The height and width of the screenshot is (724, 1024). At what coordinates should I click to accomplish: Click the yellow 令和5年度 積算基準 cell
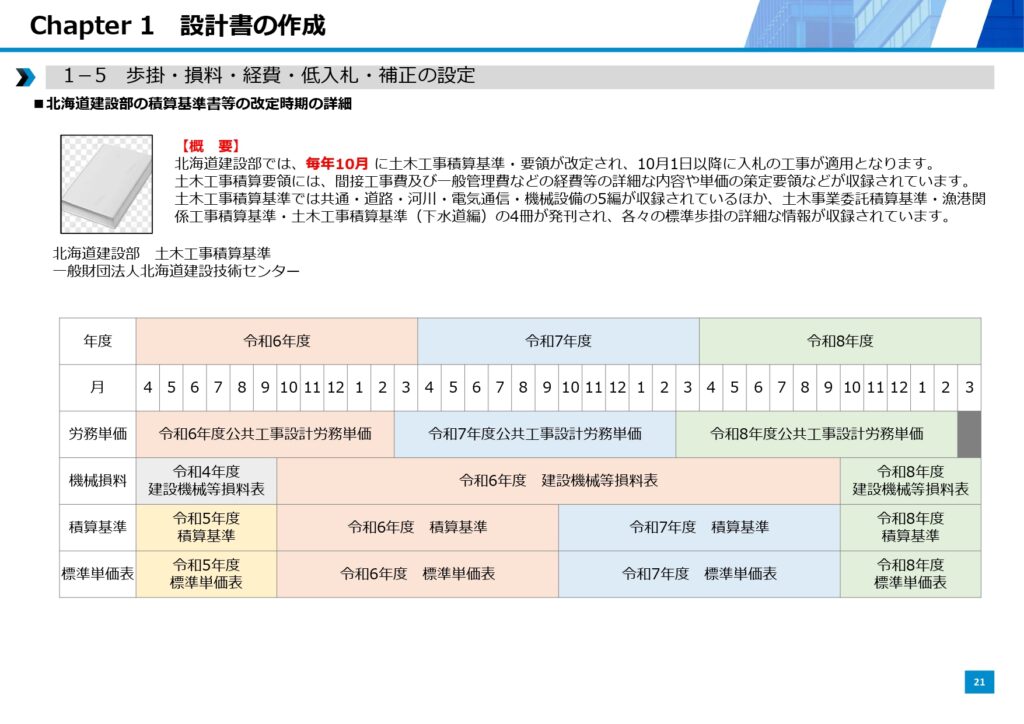point(206,527)
